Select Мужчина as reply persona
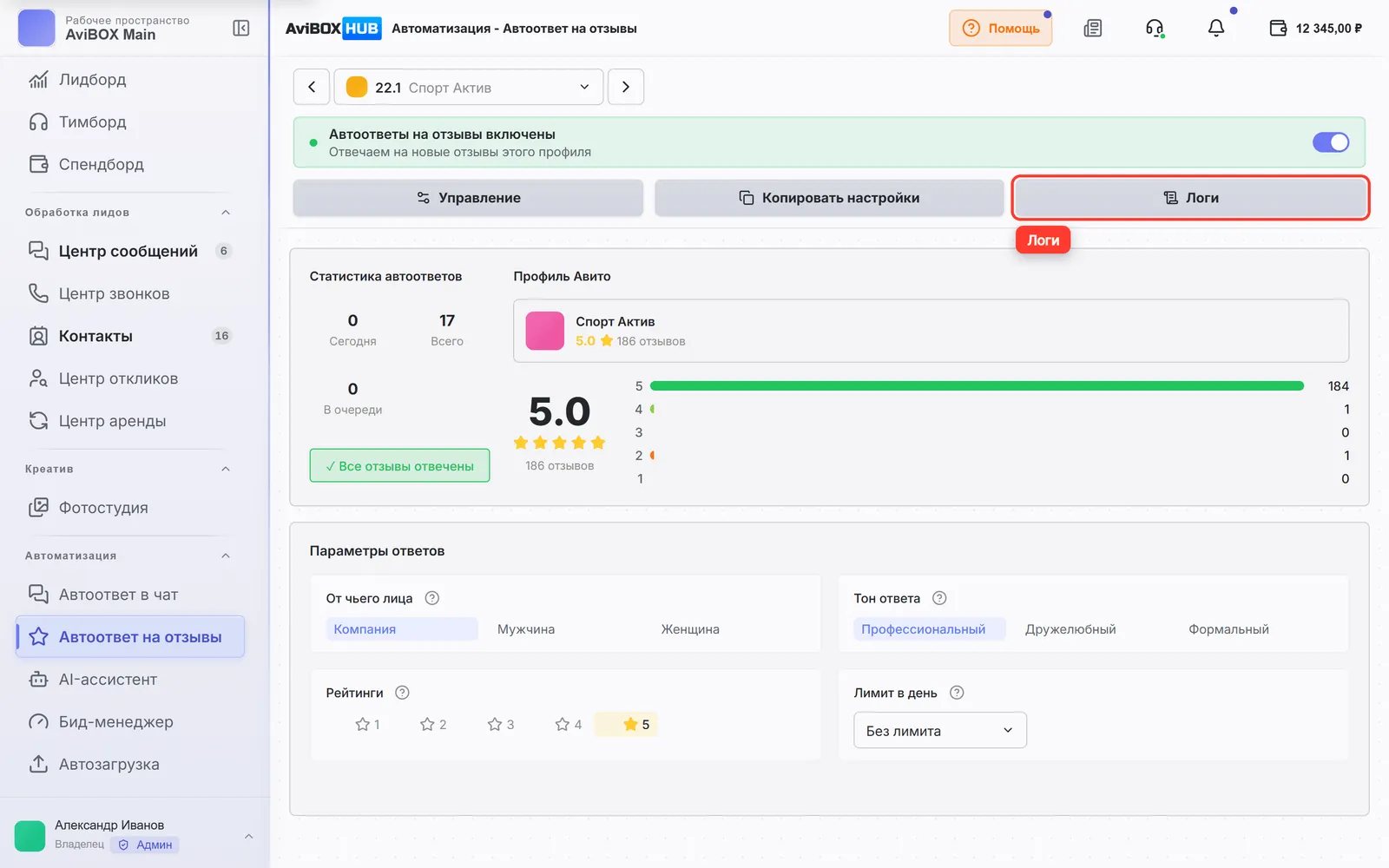The height and width of the screenshot is (868, 1389). (526, 629)
